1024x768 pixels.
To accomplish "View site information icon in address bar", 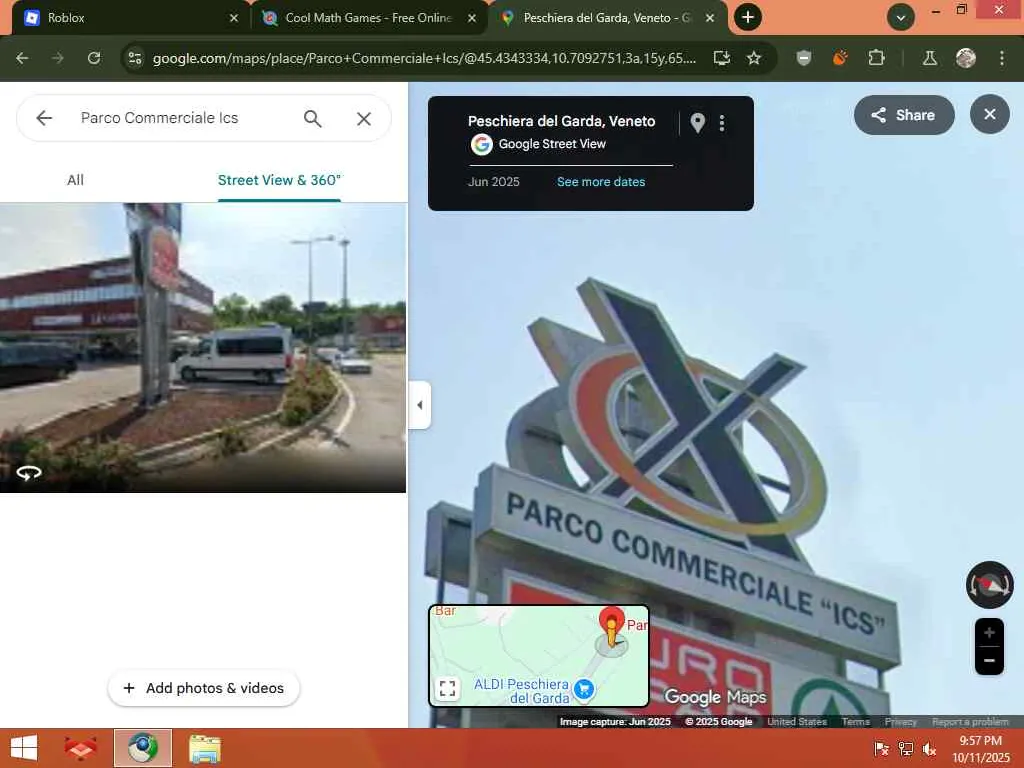I will (x=135, y=58).
